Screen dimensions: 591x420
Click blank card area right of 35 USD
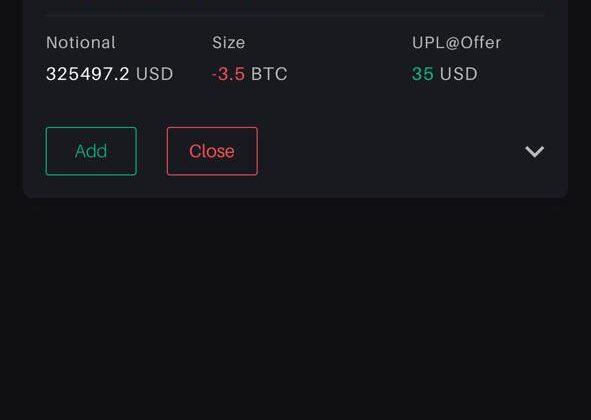pyautogui.click(x=520, y=74)
